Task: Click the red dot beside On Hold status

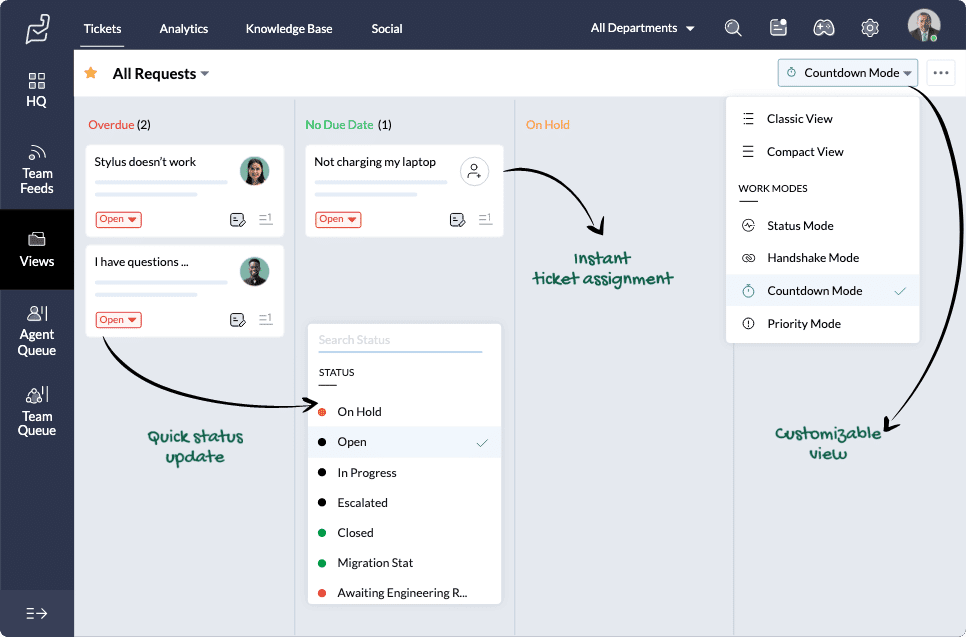Action: tap(324, 411)
